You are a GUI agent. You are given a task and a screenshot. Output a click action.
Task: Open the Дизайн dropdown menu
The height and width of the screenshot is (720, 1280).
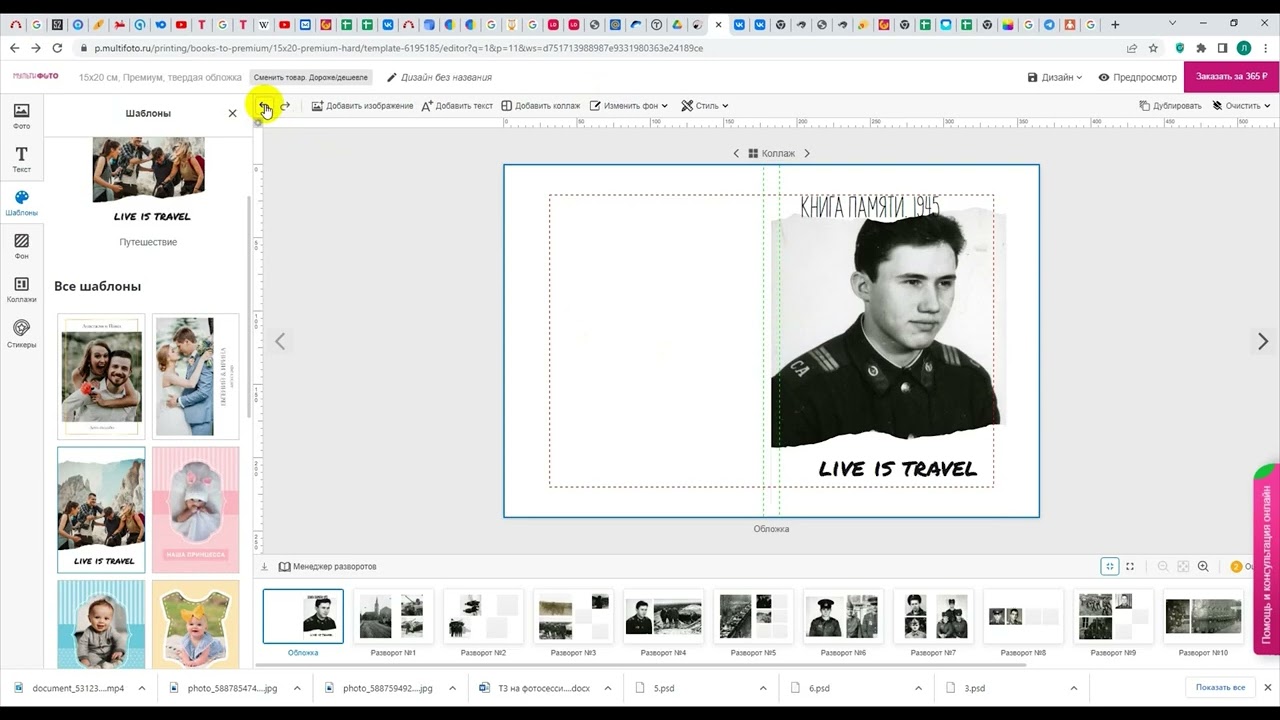click(x=1055, y=77)
